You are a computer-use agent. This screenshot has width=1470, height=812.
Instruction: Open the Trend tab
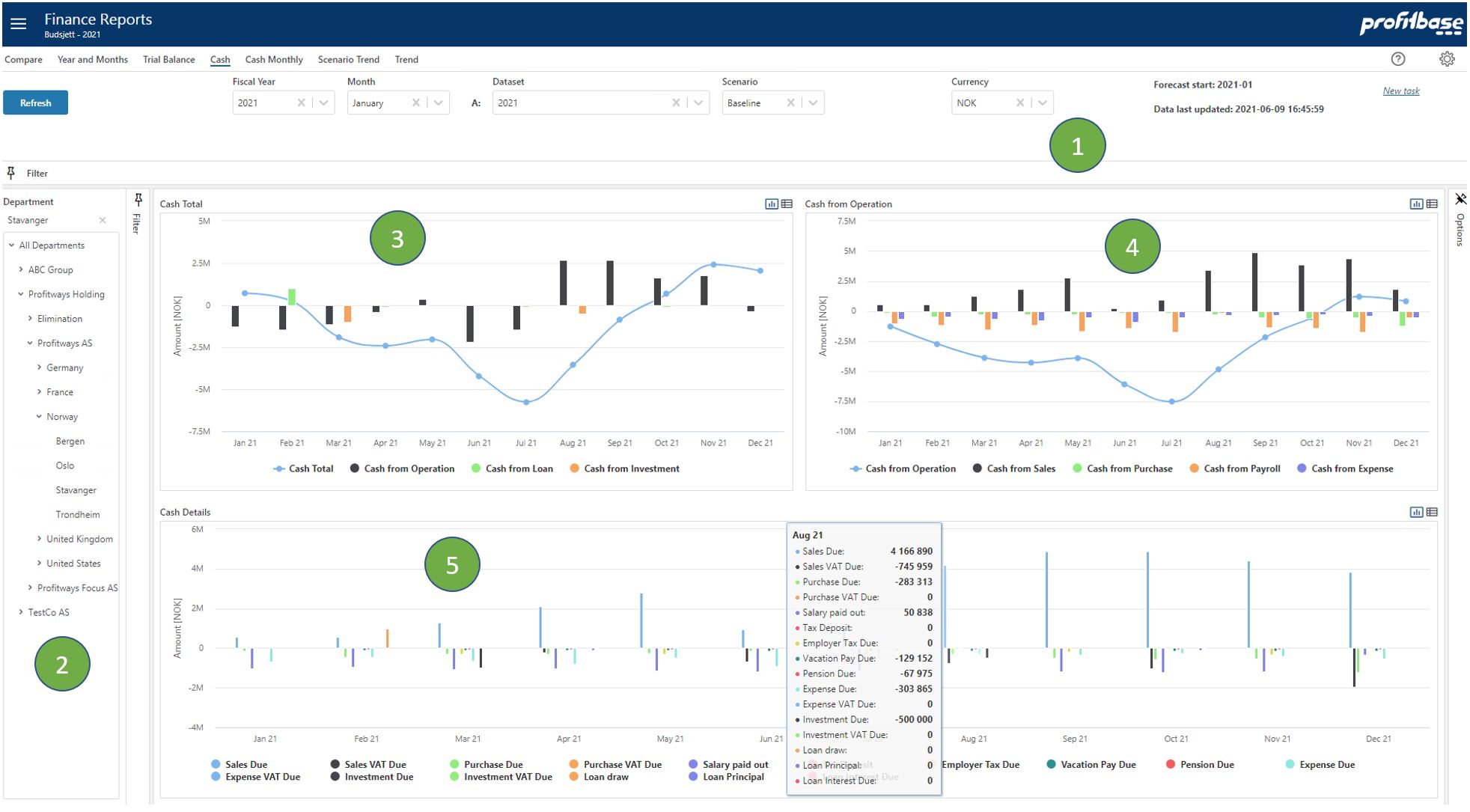point(406,59)
